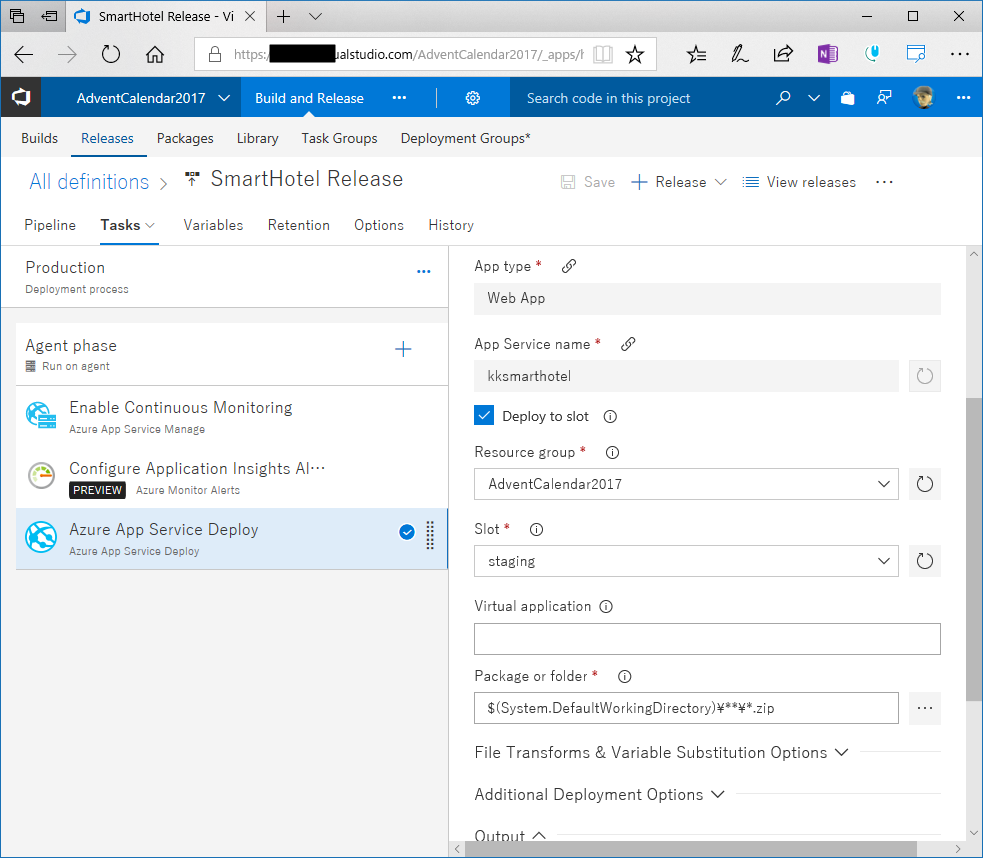Click the Edge Favorites star icon

(635, 55)
